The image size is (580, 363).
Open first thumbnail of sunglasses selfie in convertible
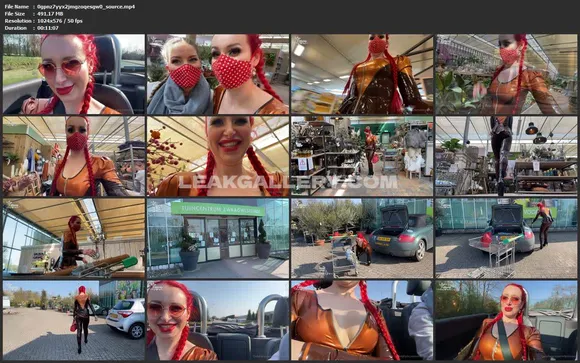[x=74, y=74]
